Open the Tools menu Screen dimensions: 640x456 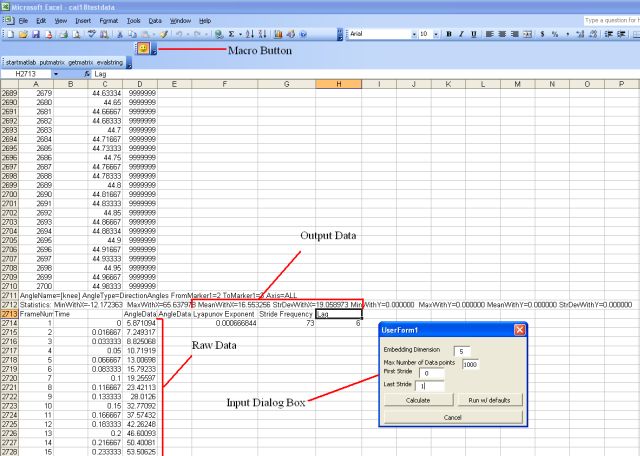[131, 20]
